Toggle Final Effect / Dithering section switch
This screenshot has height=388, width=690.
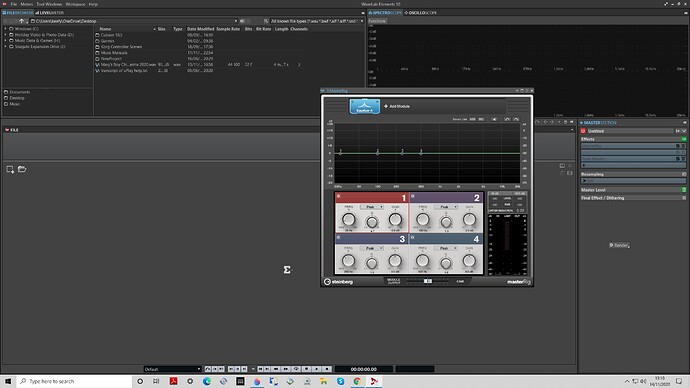click(684, 198)
